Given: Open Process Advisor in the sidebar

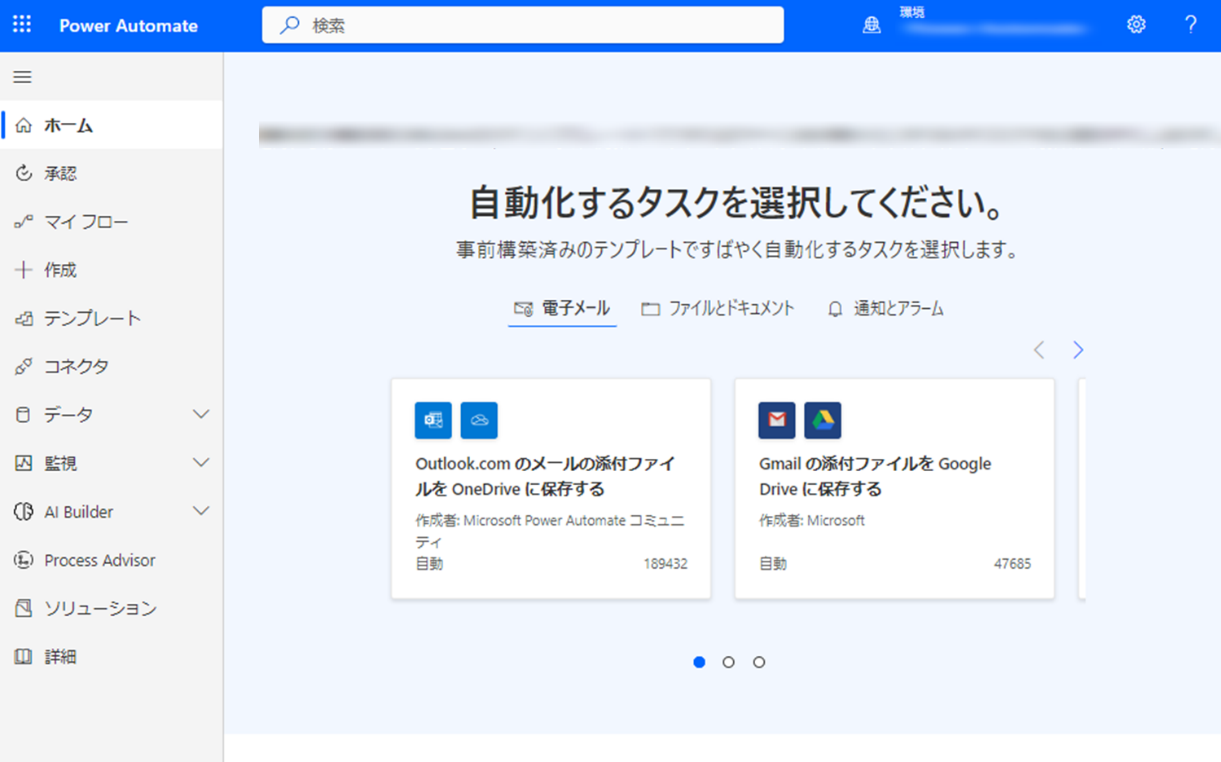Looking at the screenshot, I should [111, 560].
